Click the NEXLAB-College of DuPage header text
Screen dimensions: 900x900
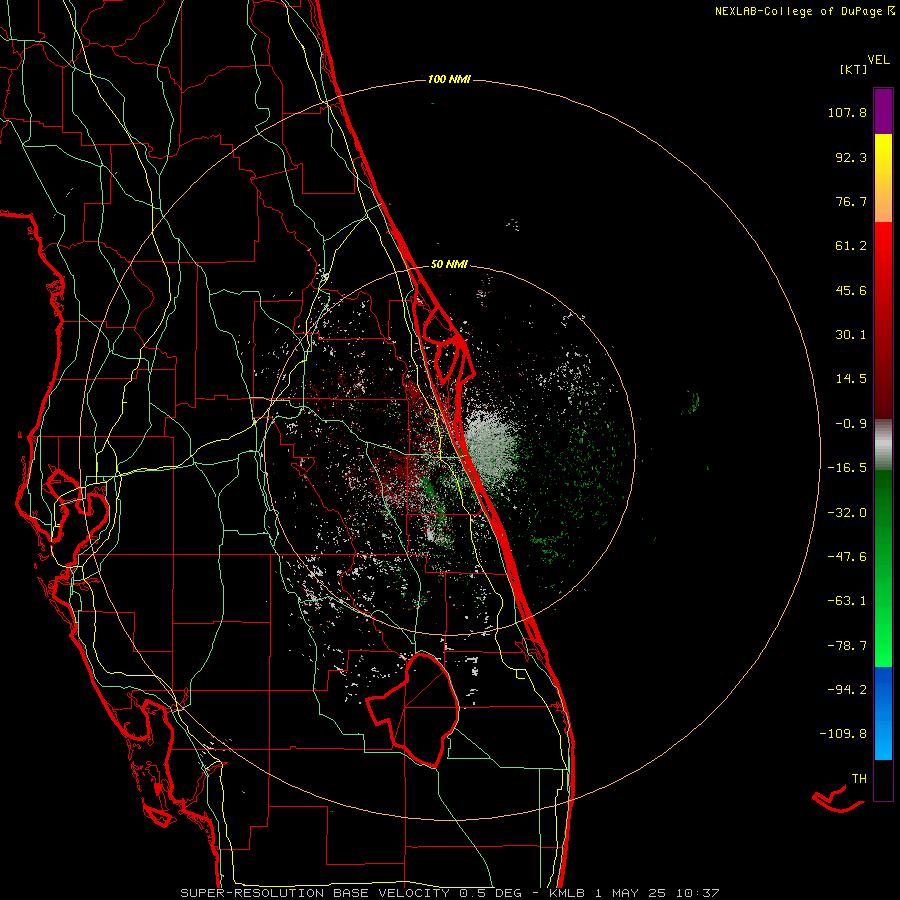click(804, 11)
